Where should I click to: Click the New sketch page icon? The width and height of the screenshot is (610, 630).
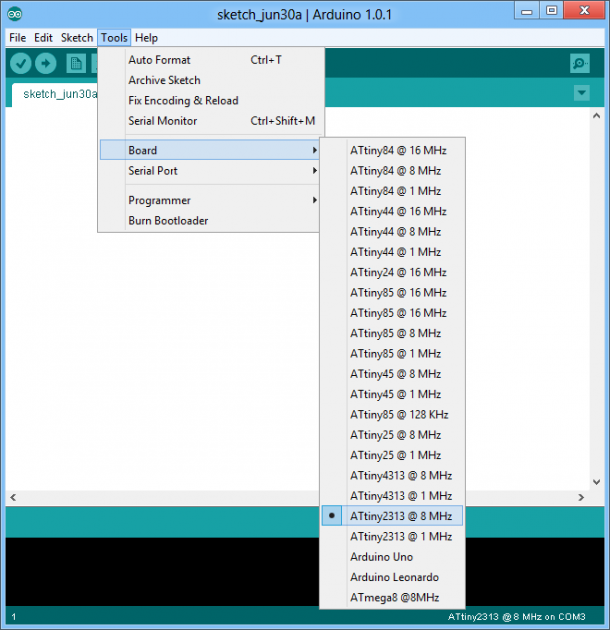[x=76, y=63]
